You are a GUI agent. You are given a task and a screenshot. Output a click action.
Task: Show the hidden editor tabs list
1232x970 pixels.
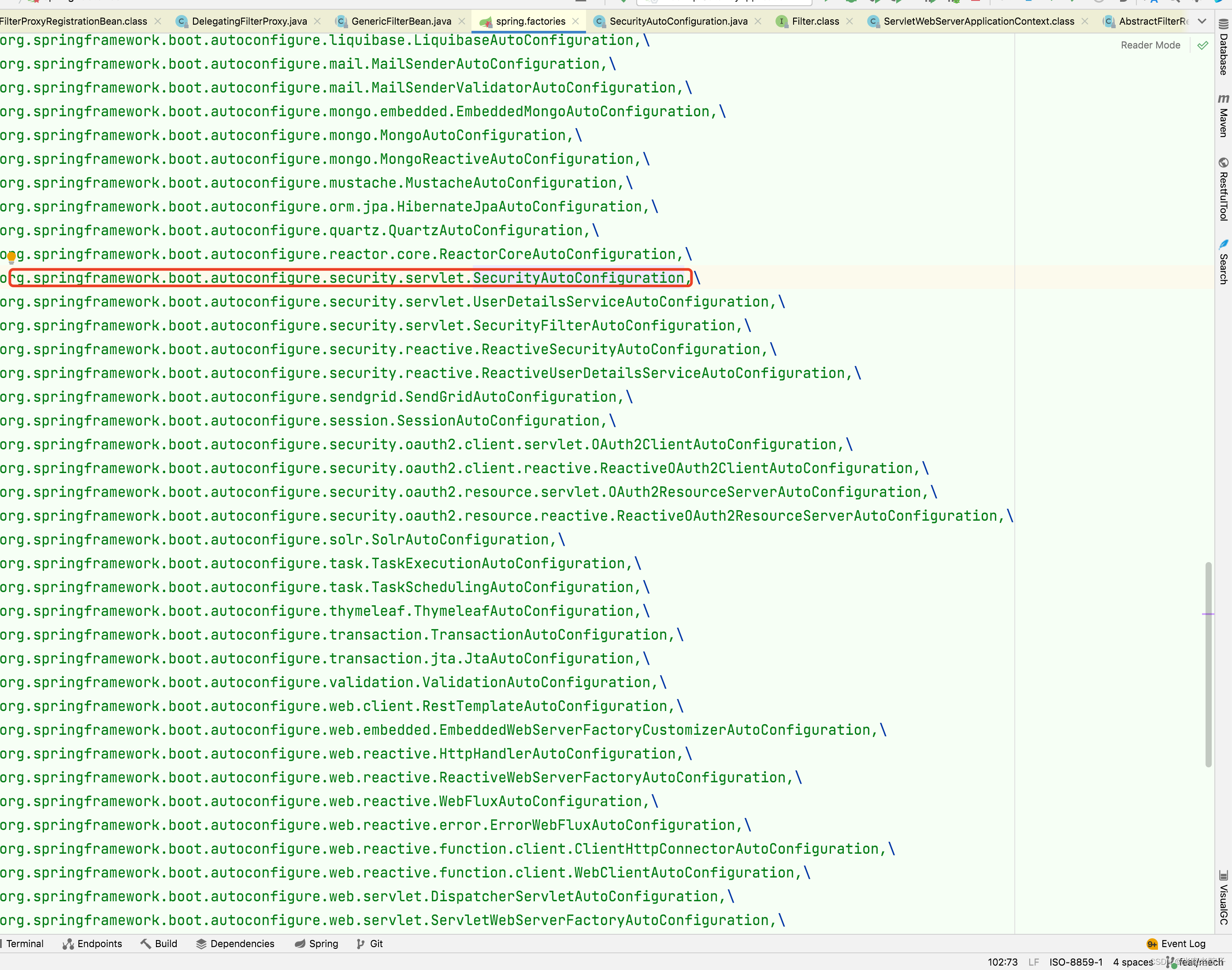point(1202,22)
